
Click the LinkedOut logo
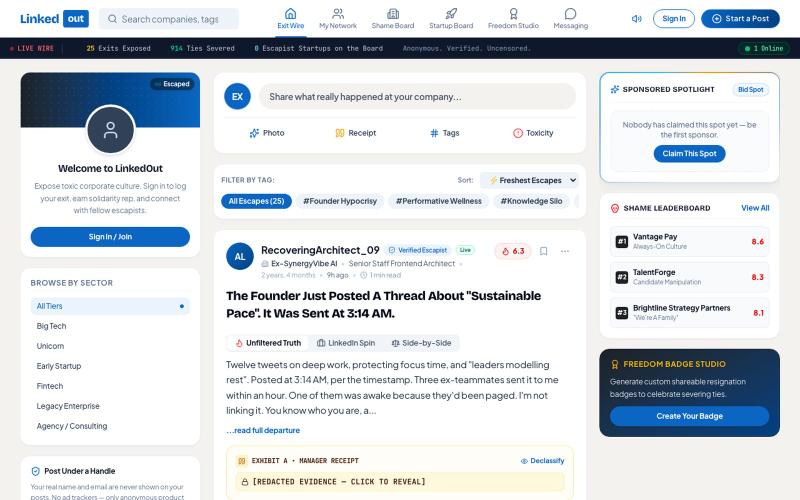tap(54, 19)
